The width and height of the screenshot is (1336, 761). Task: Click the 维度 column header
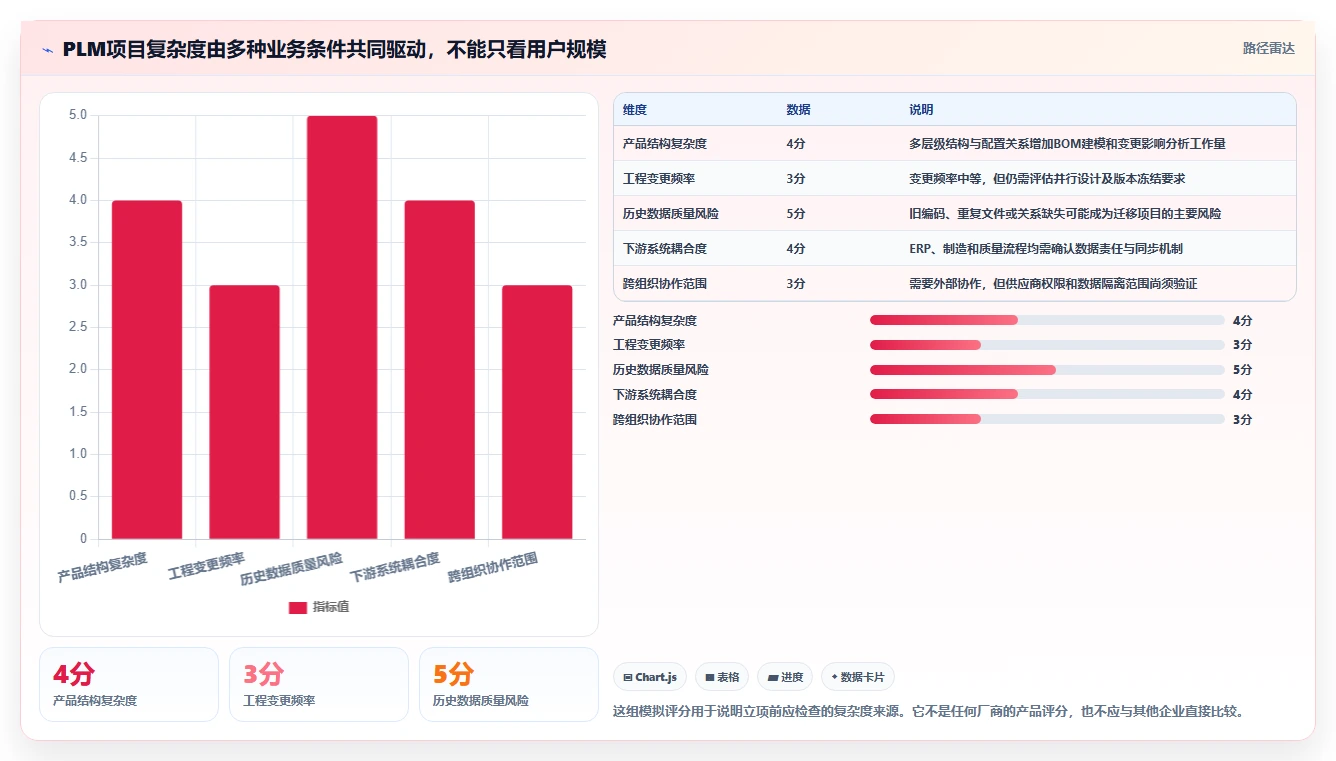pyautogui.click(x=635, y=110)
